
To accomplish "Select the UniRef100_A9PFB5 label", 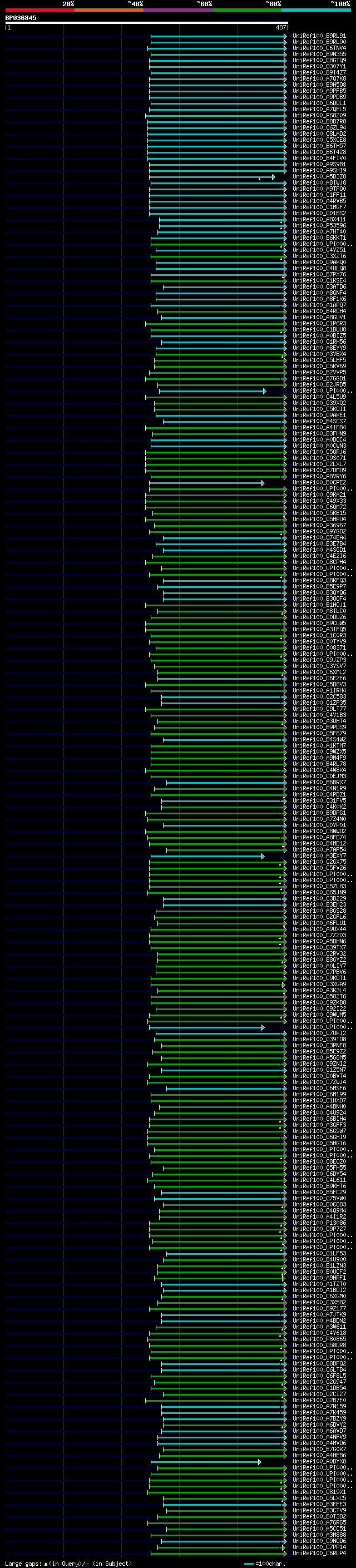I will (319, 91).
